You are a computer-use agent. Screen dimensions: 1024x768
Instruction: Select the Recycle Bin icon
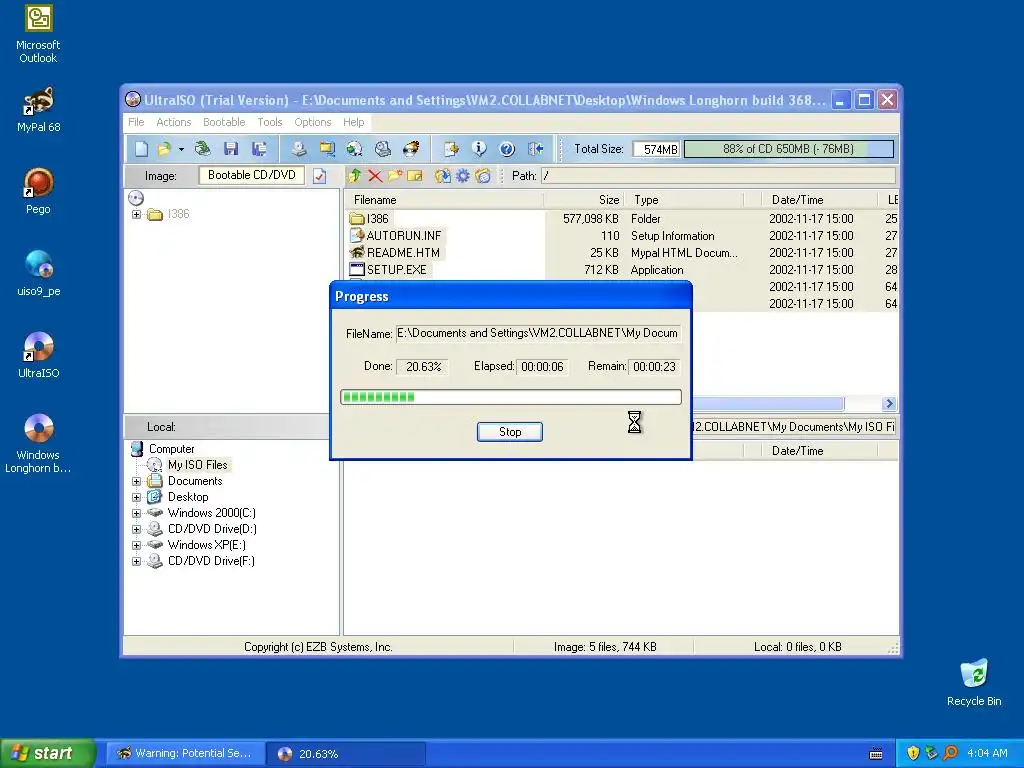click(974, 682)
